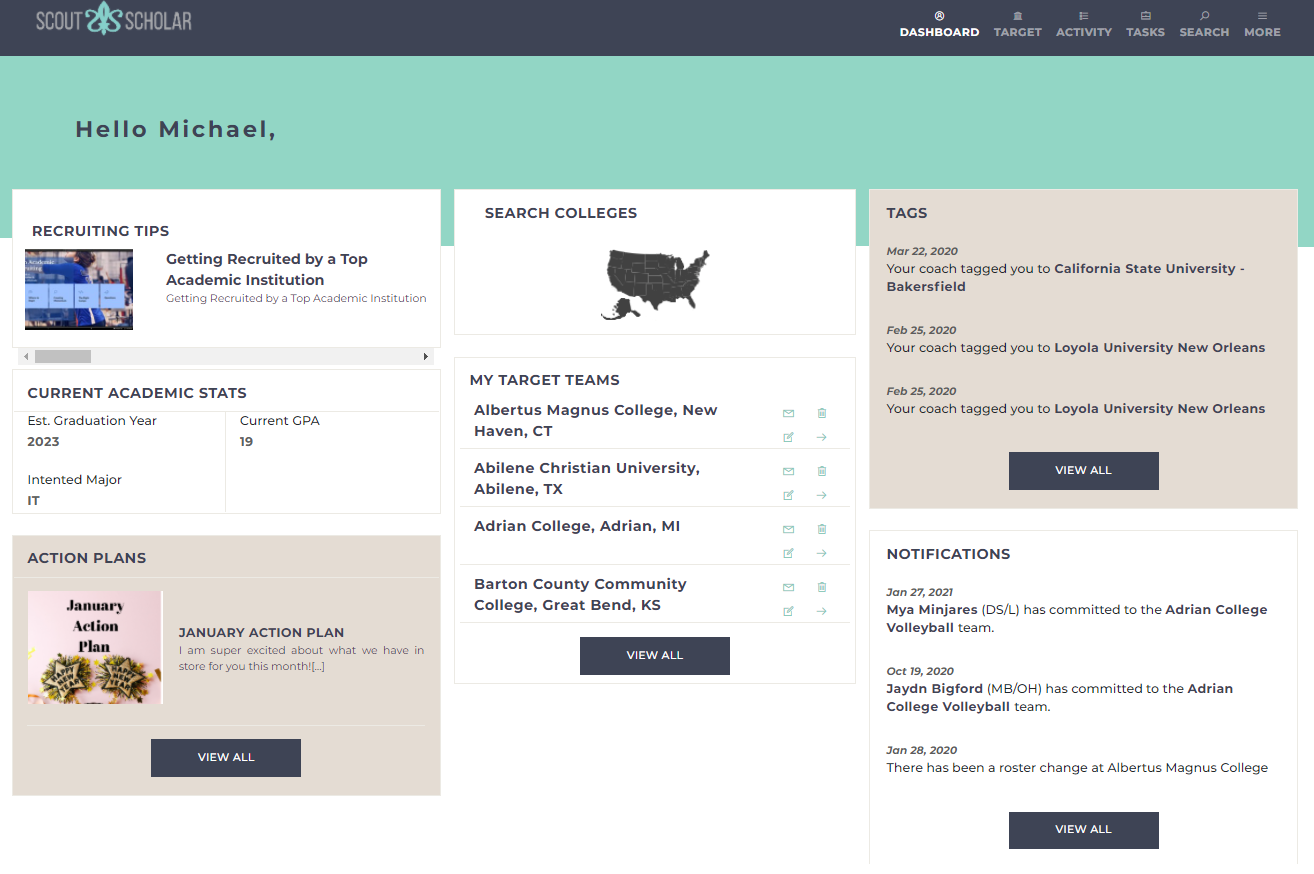Image resolution: width=1314 pixels, height=874 pixels.
Task: Edit the Adrian College target entry
Action: pos(788,553)
